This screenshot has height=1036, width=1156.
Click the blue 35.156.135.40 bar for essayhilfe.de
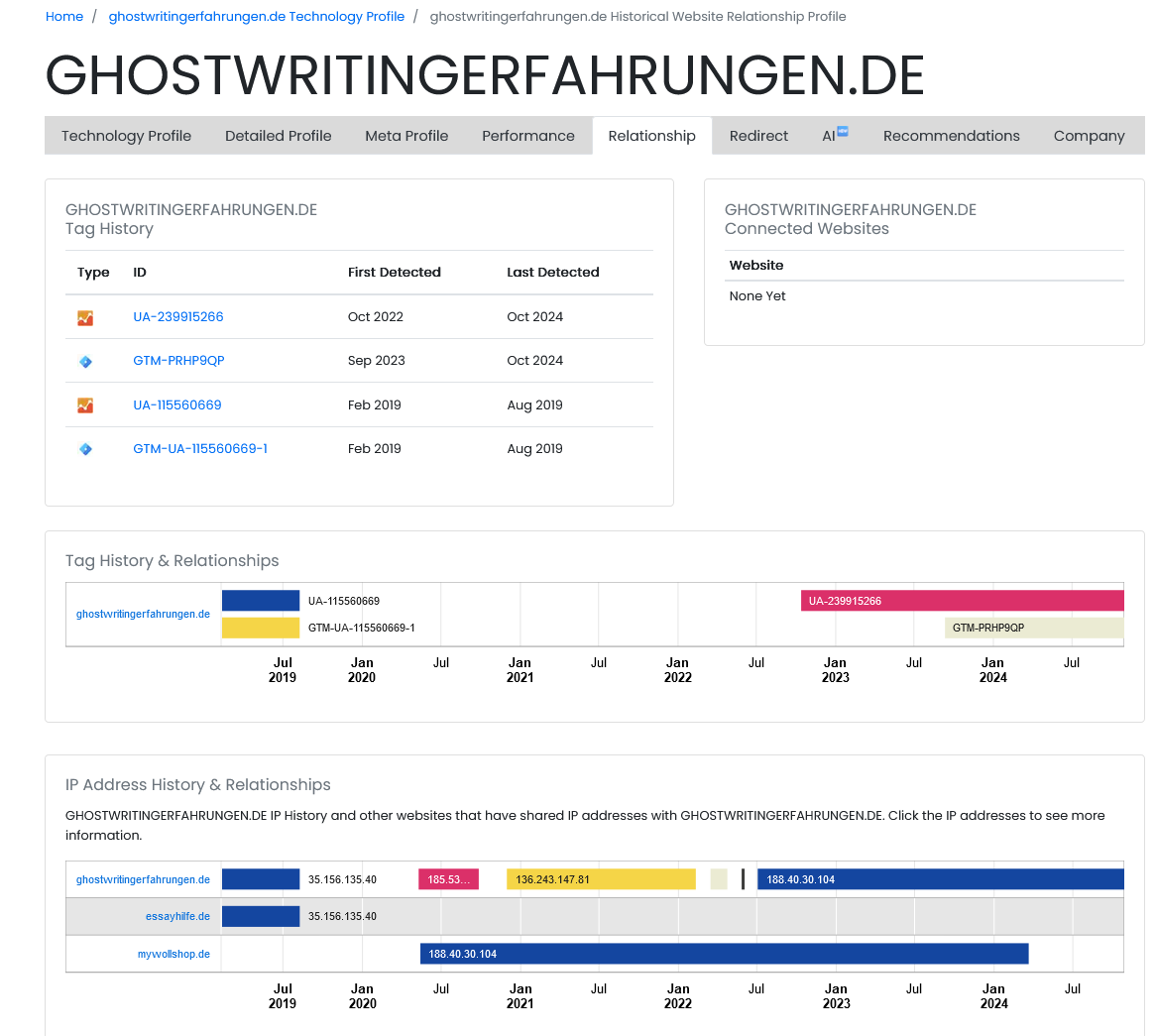[x=260, y=916]
